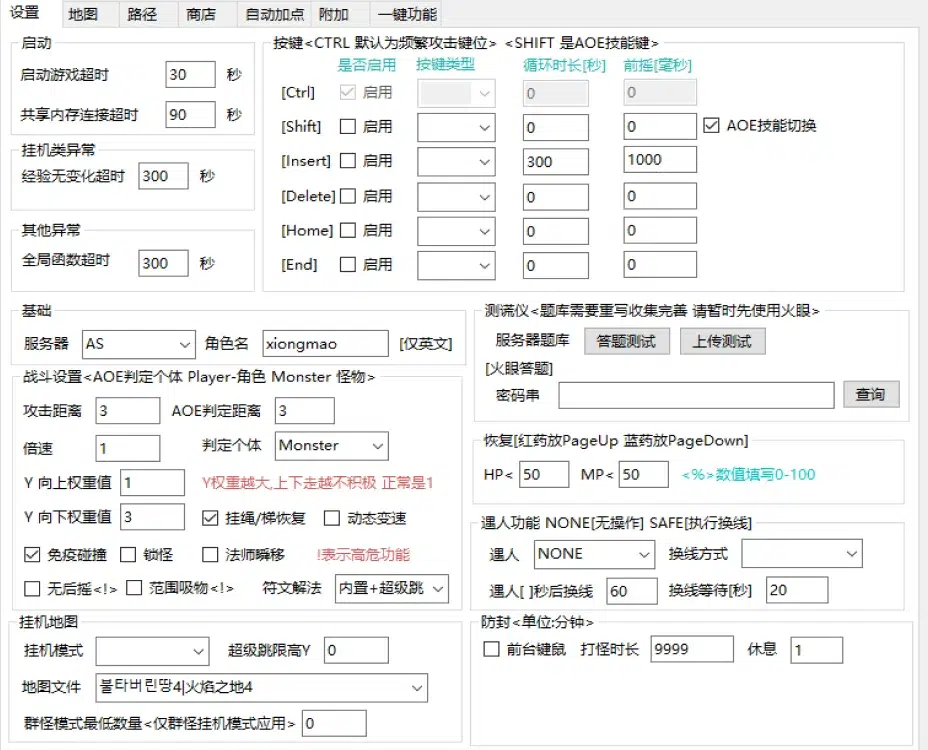Viewport: 928px width, 750px height.
Task: Expand the 判定个体 Monster dropdown
Action: click(331, 446)
